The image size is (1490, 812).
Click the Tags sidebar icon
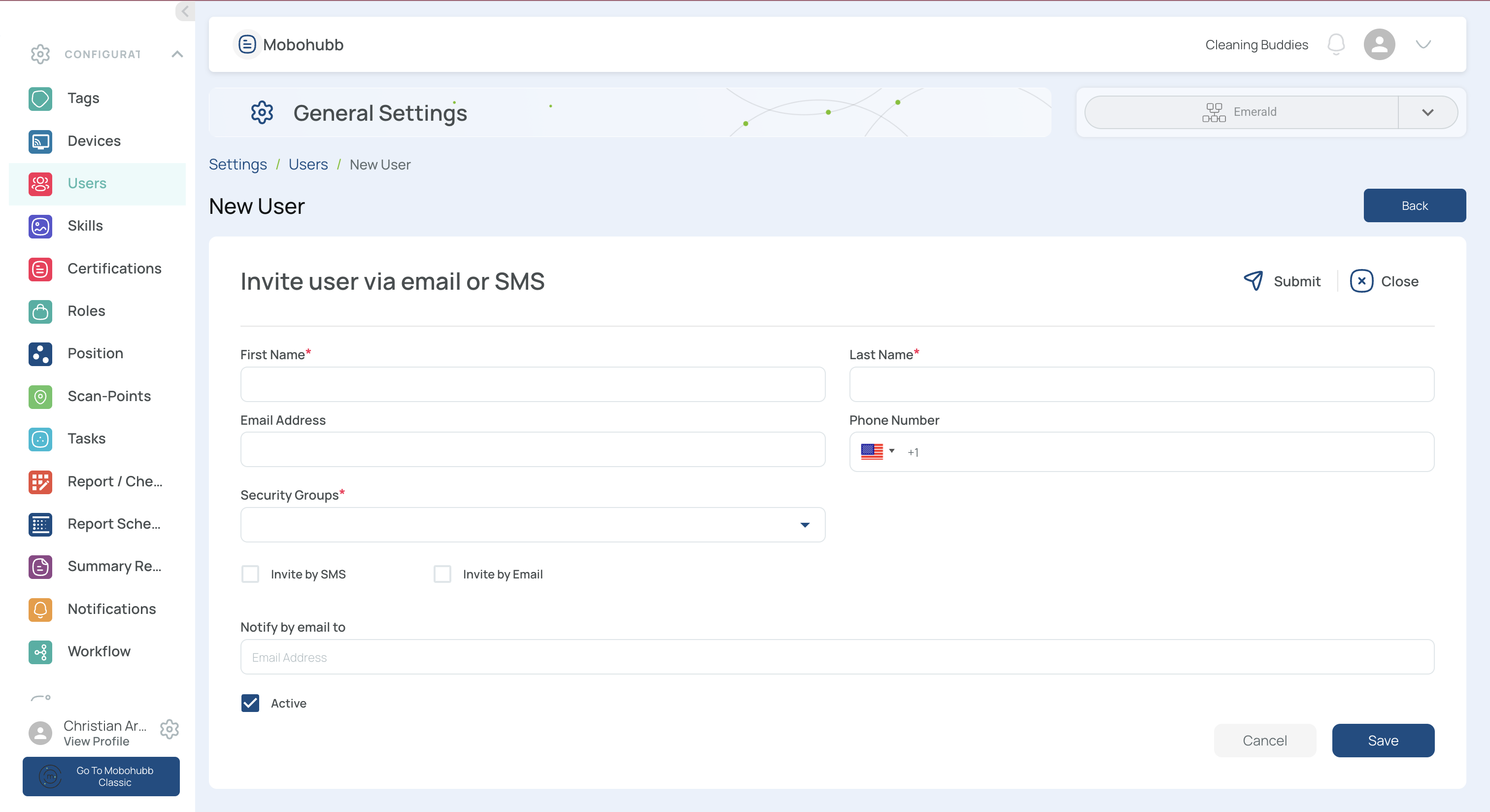tap(40, 99)
